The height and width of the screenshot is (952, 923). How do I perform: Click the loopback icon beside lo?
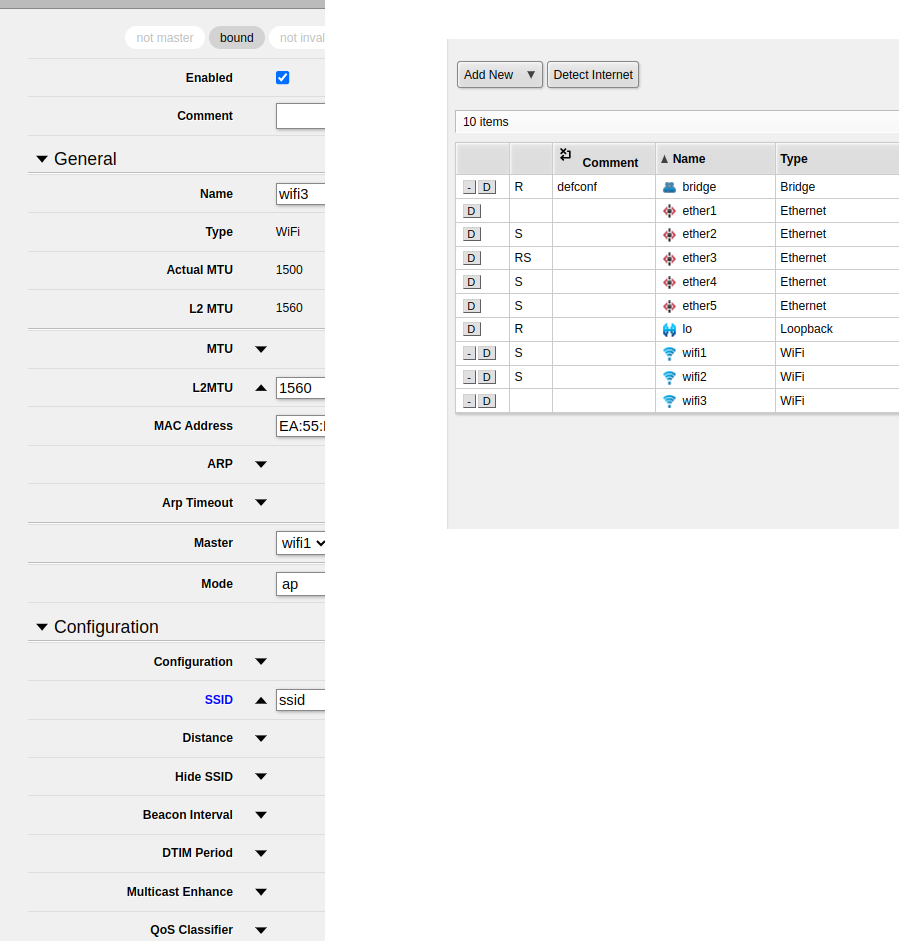click(667, 329)
